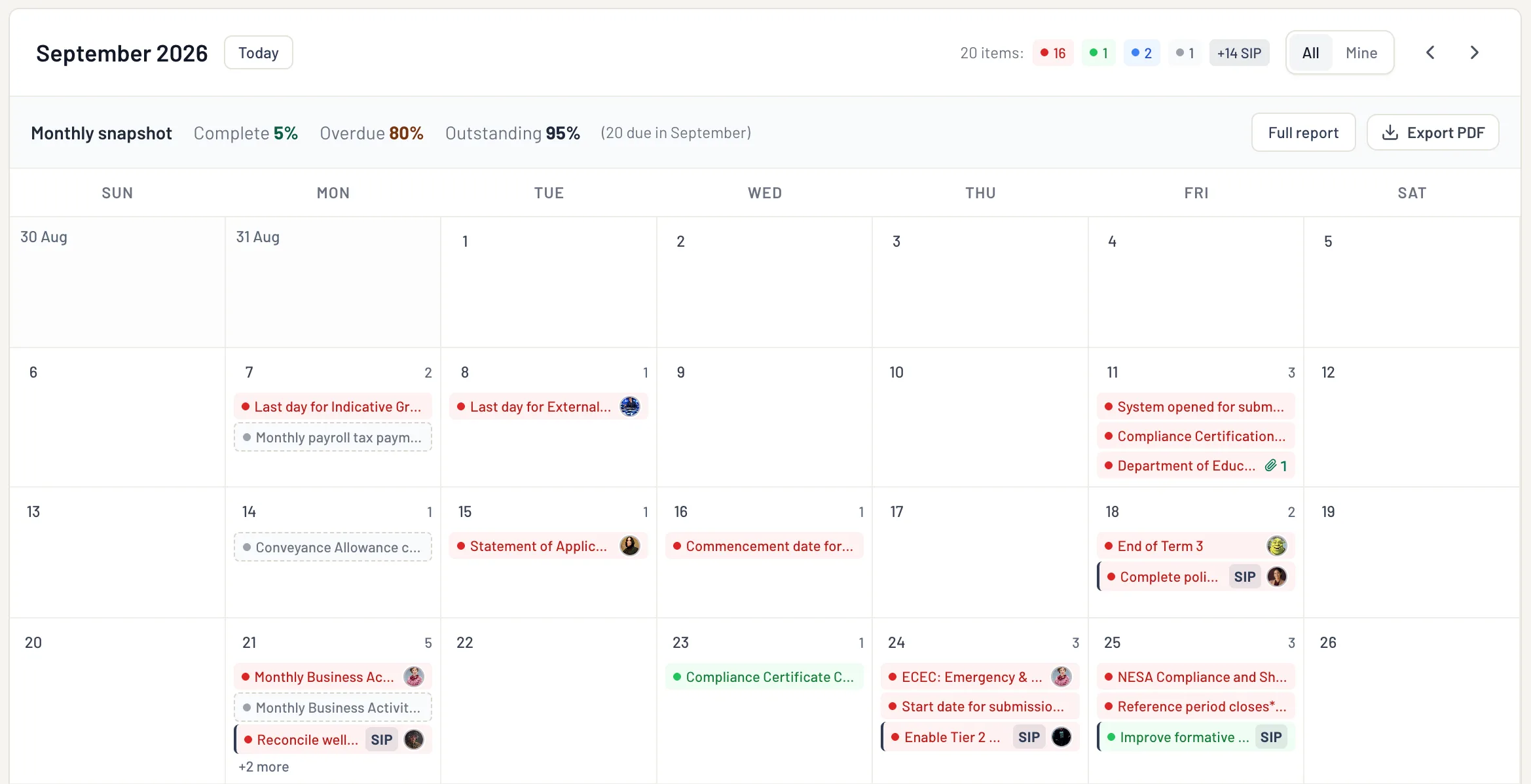Open Start date for submissio event
This screenshot has width=1531, height=784.
point(980,706)
